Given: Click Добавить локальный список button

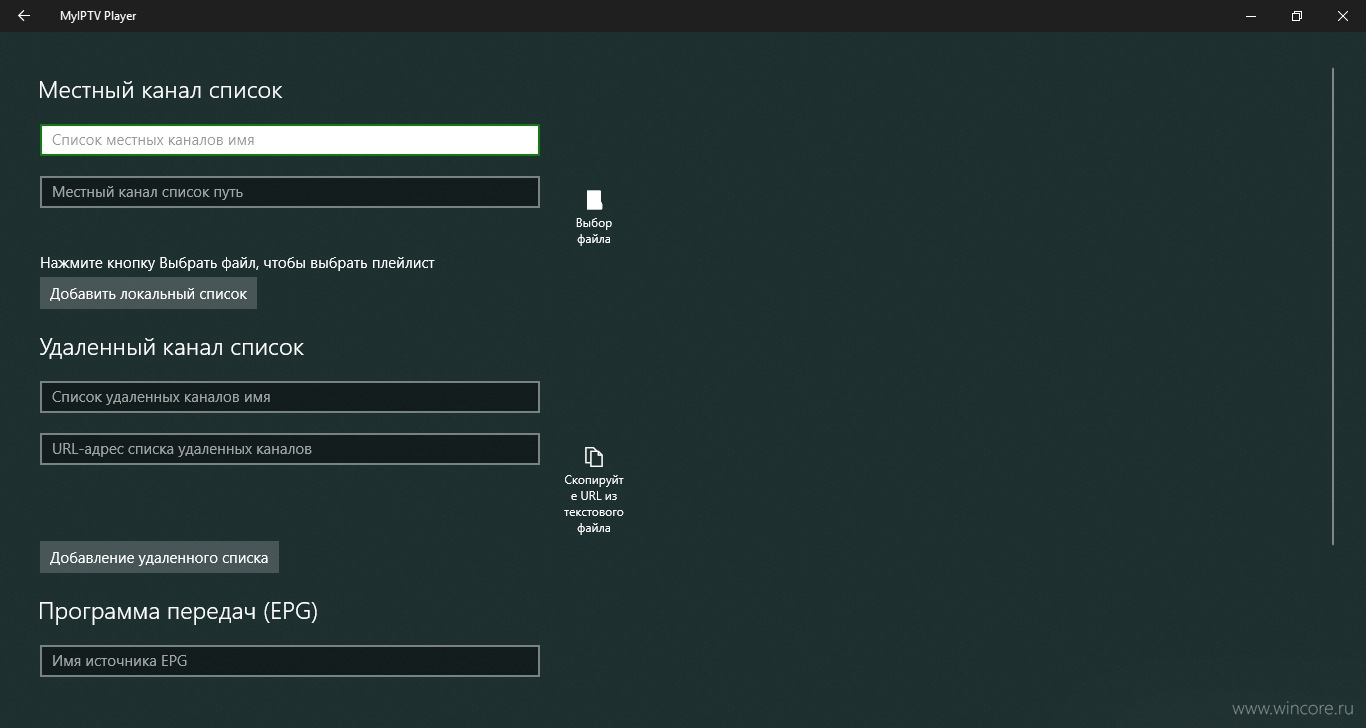Looking at the screenshot, I should (x=149, y=294).
